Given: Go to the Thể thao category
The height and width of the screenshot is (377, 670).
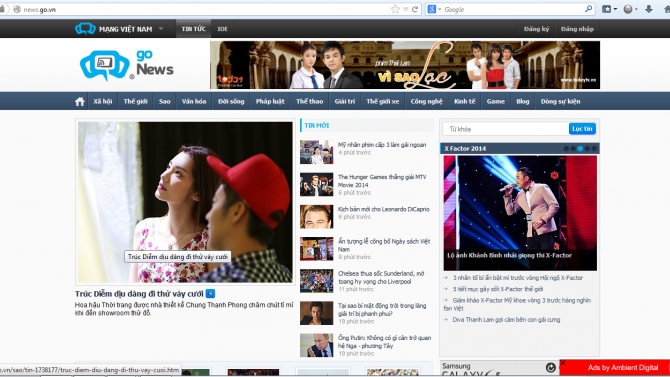Looking at the screenshot, I should pyautogui.click(x=310, y=101).
